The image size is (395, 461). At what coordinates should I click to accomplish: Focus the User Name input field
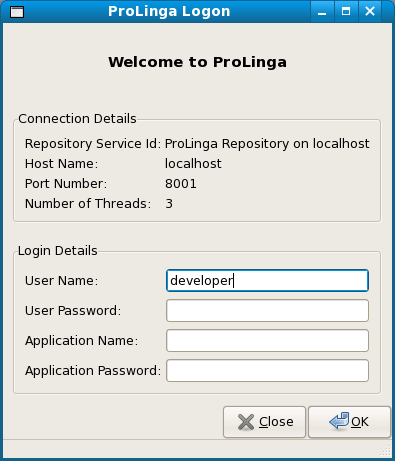[267, 281]
